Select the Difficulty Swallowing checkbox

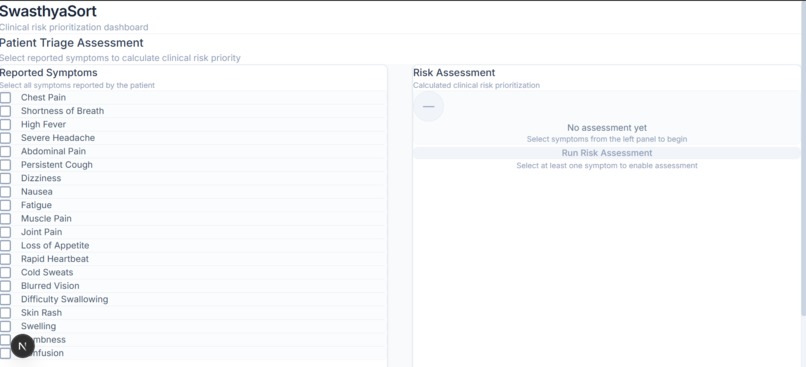[5, 299]
